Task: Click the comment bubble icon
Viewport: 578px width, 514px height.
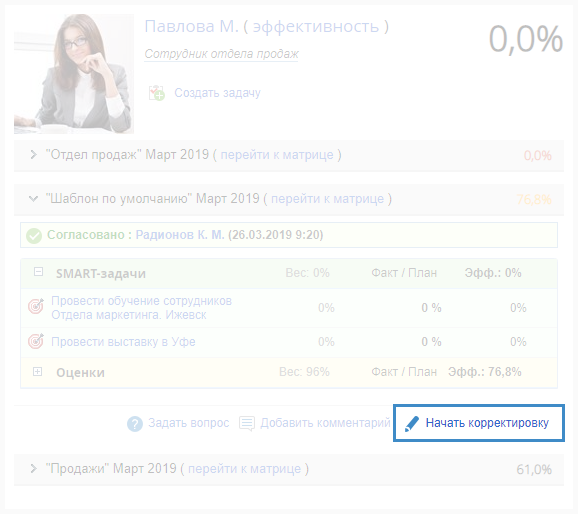Action: (247, 423)
